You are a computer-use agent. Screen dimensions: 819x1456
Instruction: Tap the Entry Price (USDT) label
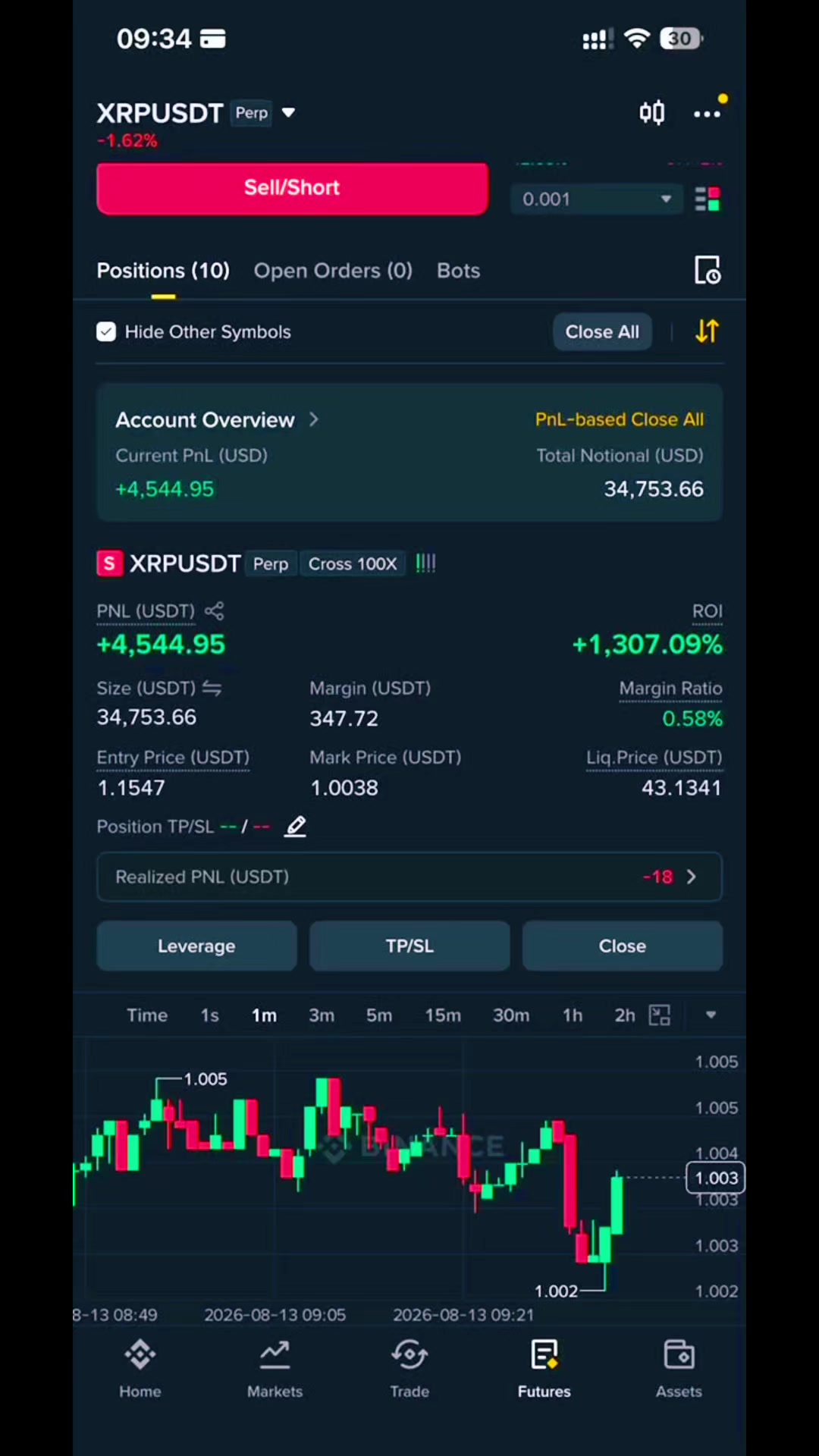(173, 758)
